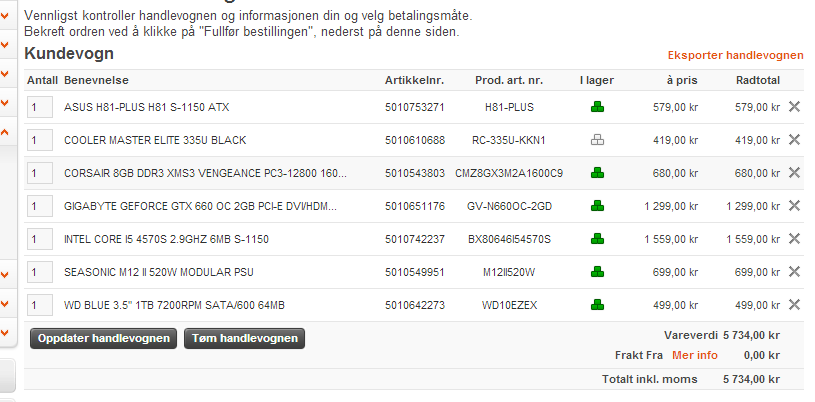
Task: Edit quantity field for WD BLUE 3.5" 1TB
Action: [40, 305]
